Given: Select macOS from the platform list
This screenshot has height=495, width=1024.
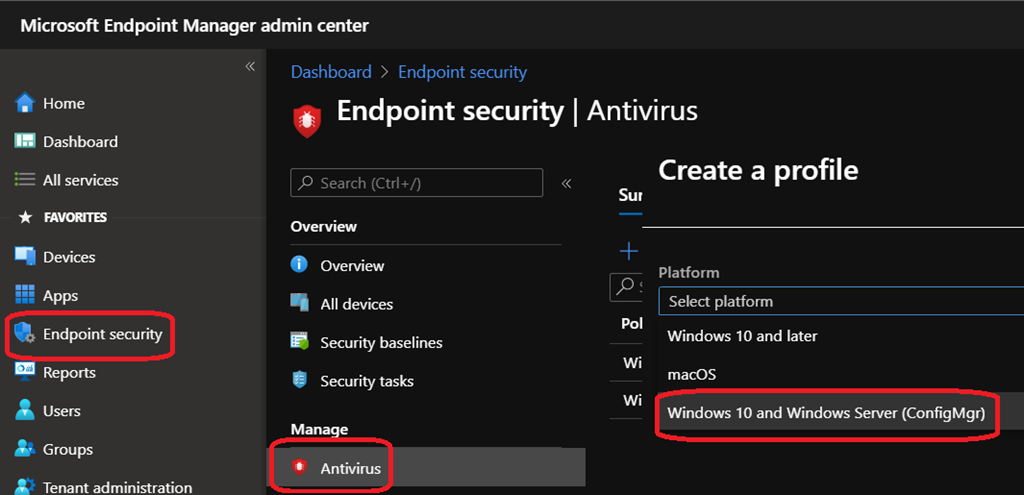Looking at the screenshot, I should 692,374.
